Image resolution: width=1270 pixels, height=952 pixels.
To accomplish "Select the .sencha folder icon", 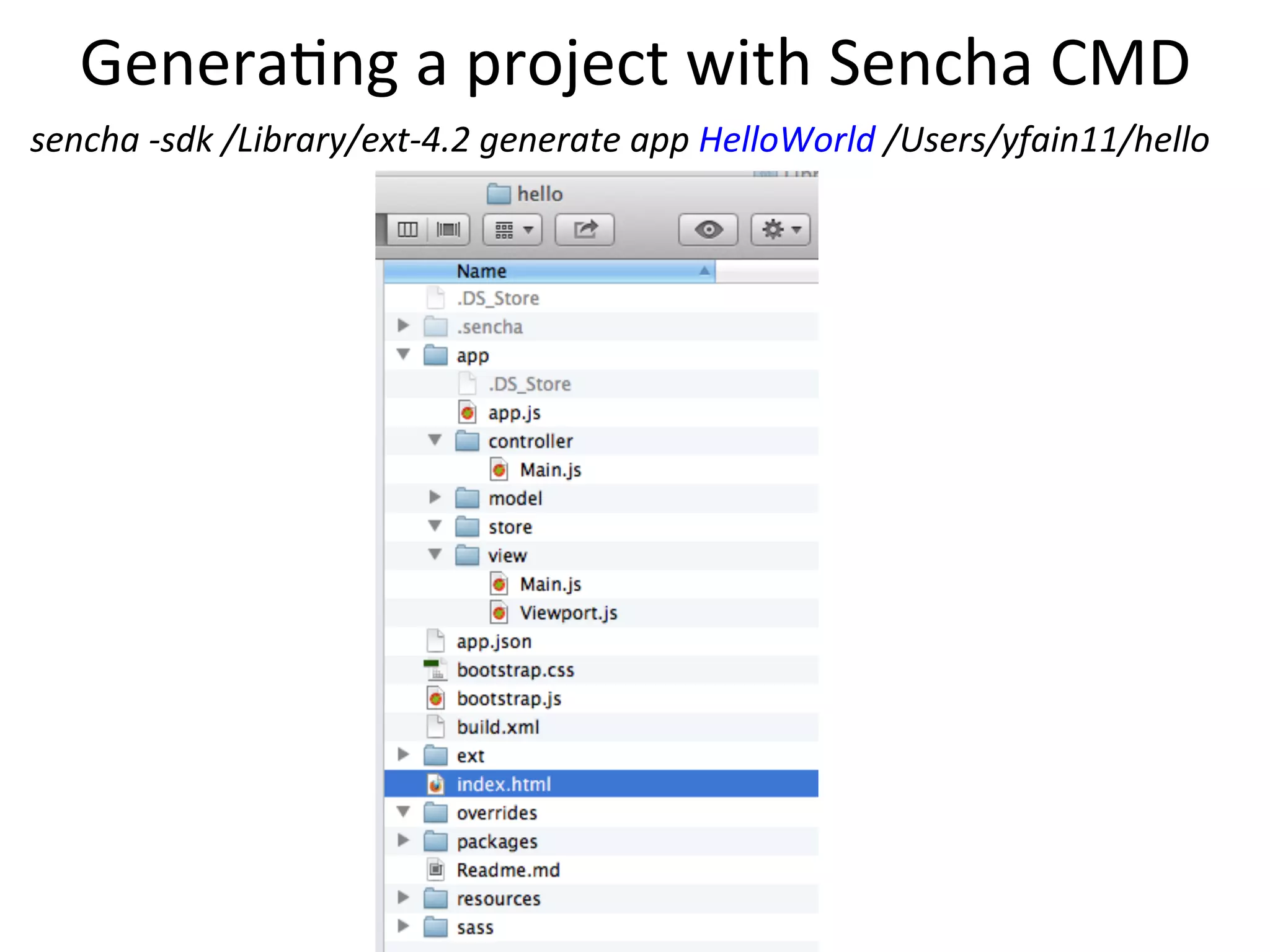I will click(x=435, y=326).
